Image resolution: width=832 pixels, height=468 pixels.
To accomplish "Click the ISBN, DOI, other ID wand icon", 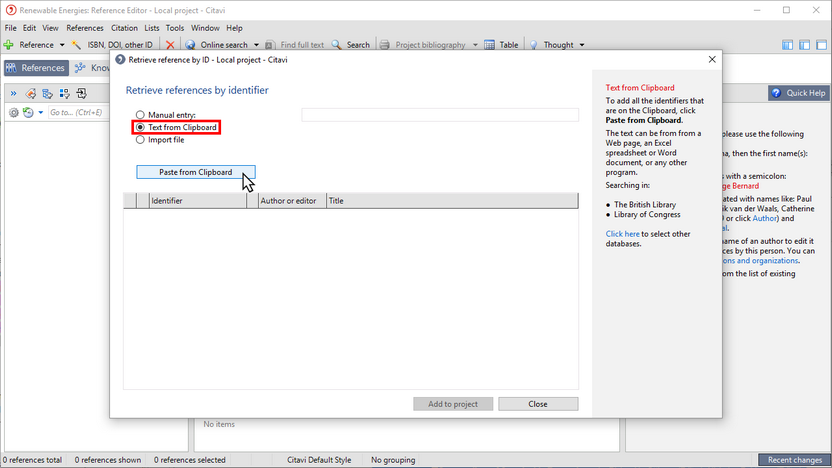I will coord(76,45).
